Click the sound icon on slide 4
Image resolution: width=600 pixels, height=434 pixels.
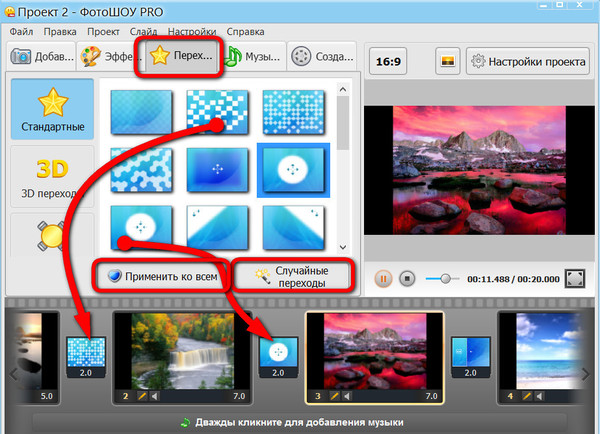(x=539, y=396)
